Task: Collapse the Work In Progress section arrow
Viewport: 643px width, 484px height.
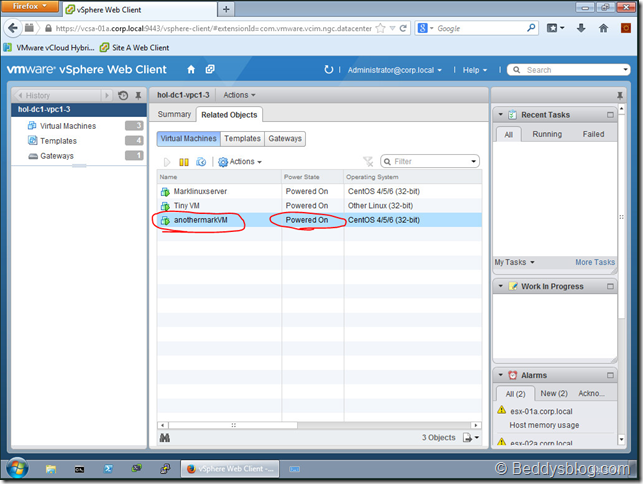Action: tap(500, 286)
